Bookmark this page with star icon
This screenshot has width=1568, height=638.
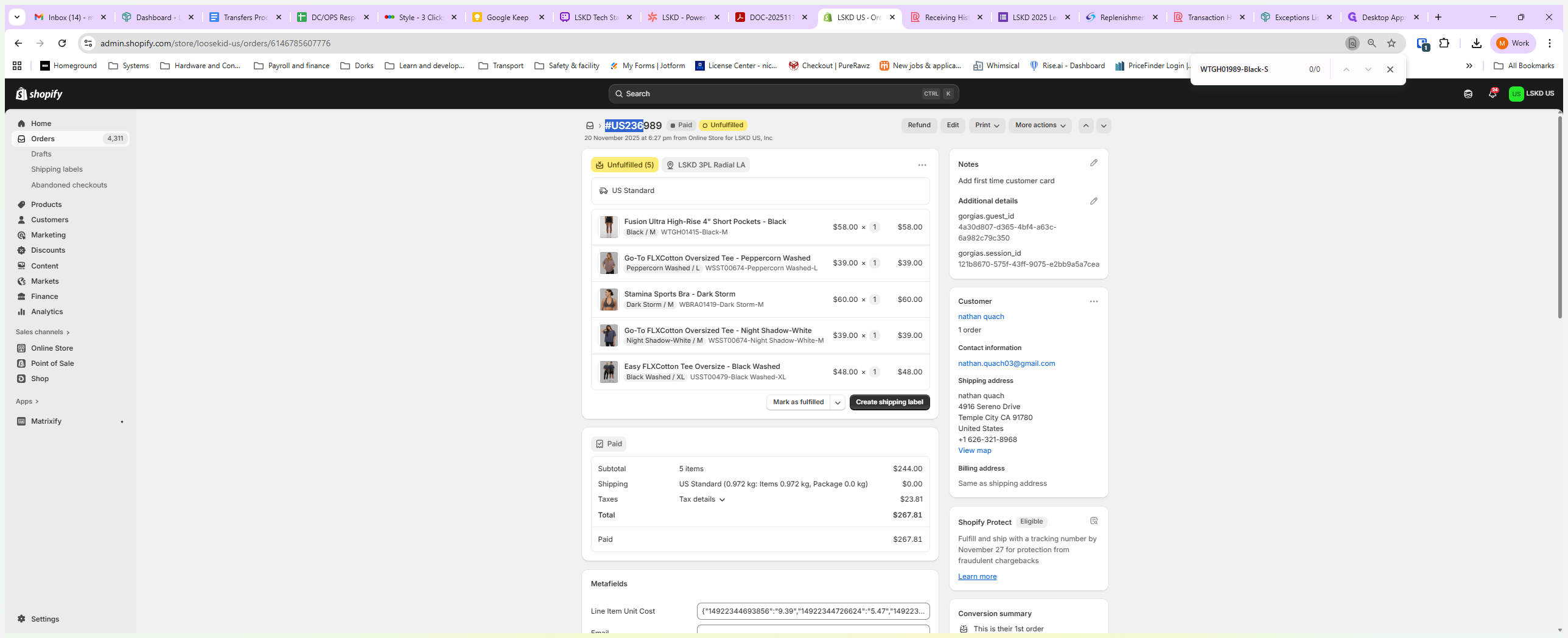click(1391, 43)
